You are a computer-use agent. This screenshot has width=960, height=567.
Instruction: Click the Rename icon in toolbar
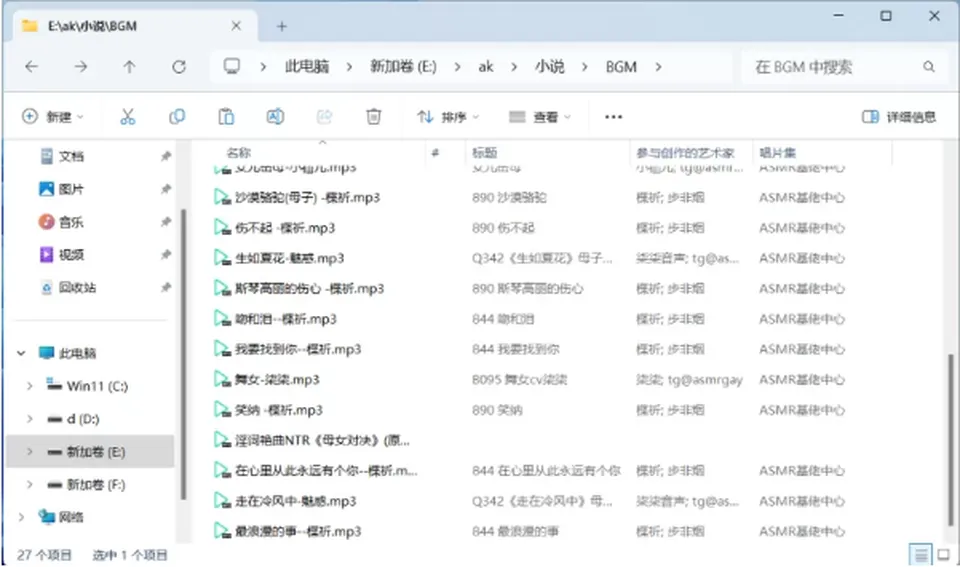275,116
